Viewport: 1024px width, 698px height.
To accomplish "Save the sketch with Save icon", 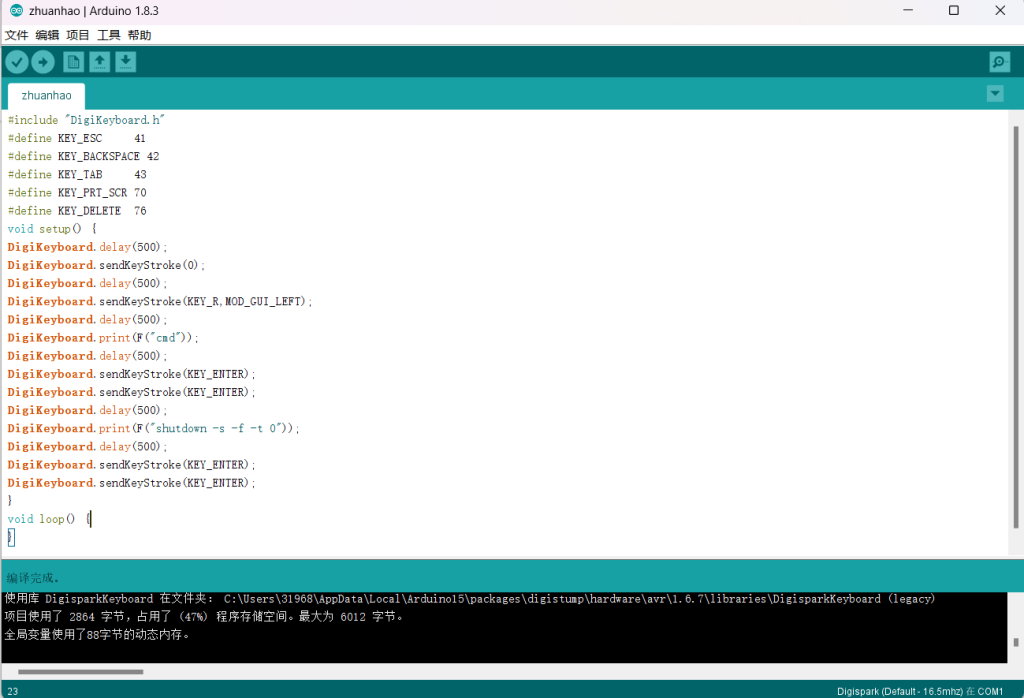I will tap(126, 62).
